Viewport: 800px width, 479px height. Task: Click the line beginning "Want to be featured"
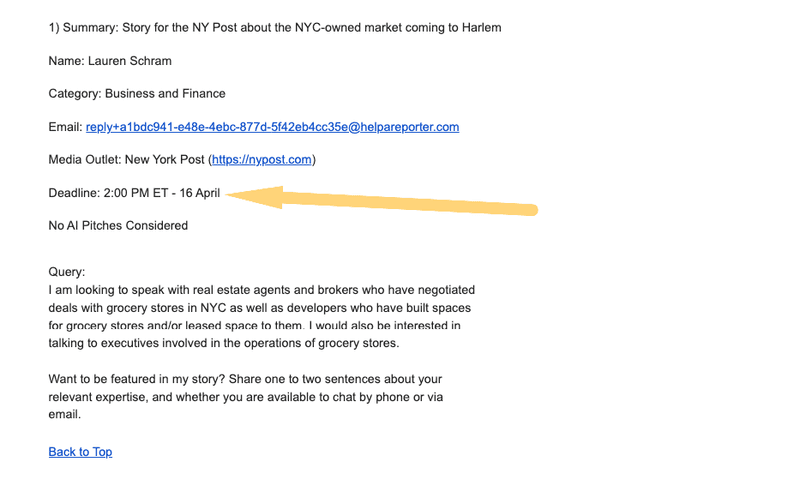(x=245, y=380)
